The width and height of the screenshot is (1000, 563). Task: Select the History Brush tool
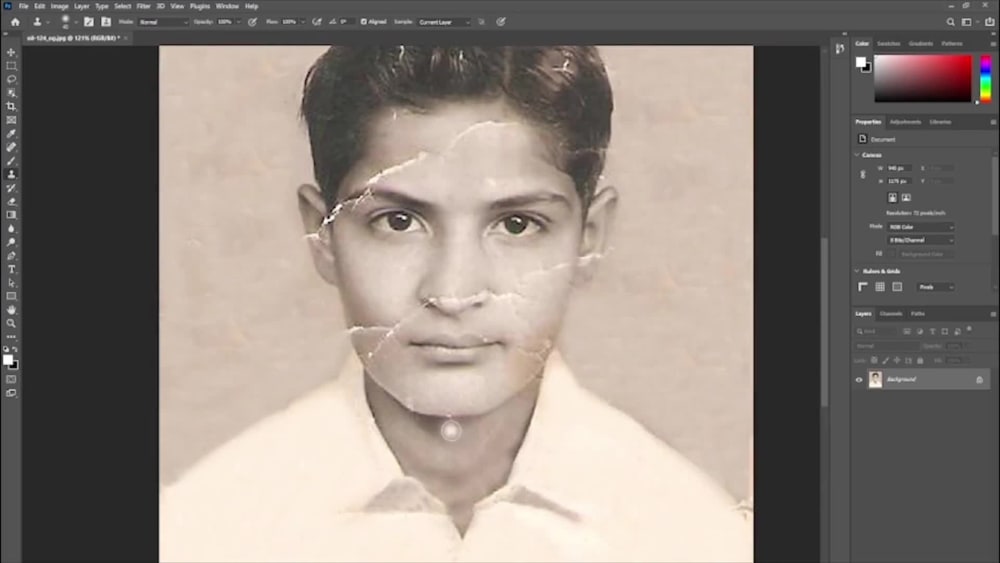tap(11, 188)
